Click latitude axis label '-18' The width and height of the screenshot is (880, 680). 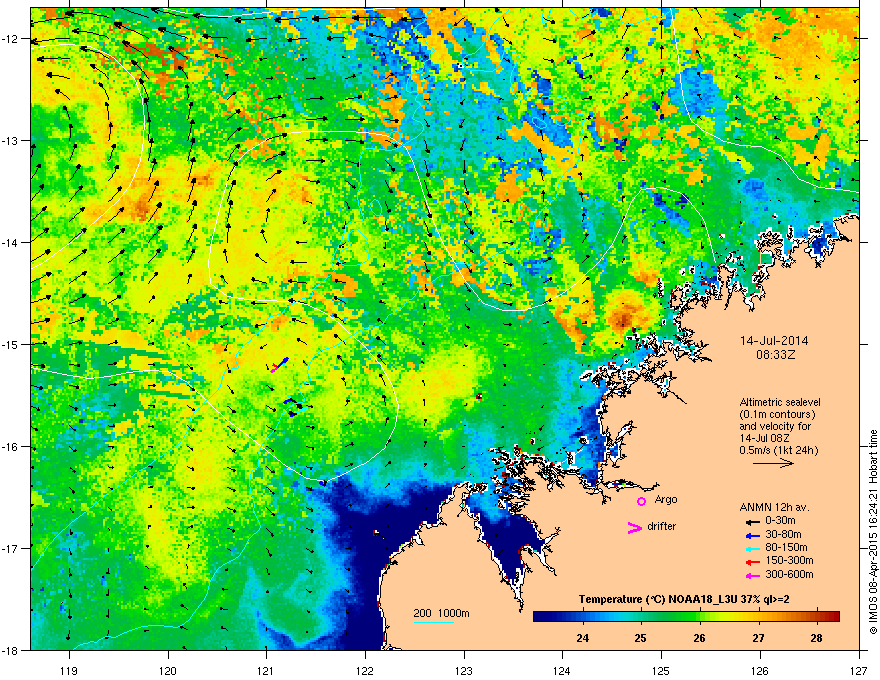(11, 650)
